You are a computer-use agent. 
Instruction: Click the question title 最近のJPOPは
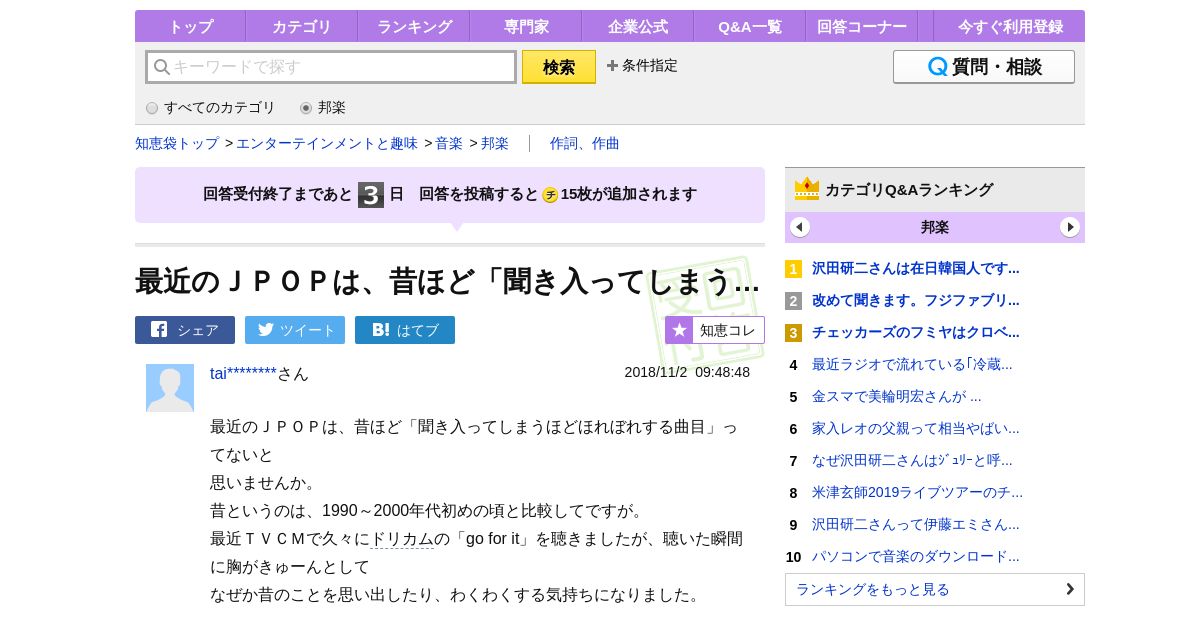(x=447, y=281)
